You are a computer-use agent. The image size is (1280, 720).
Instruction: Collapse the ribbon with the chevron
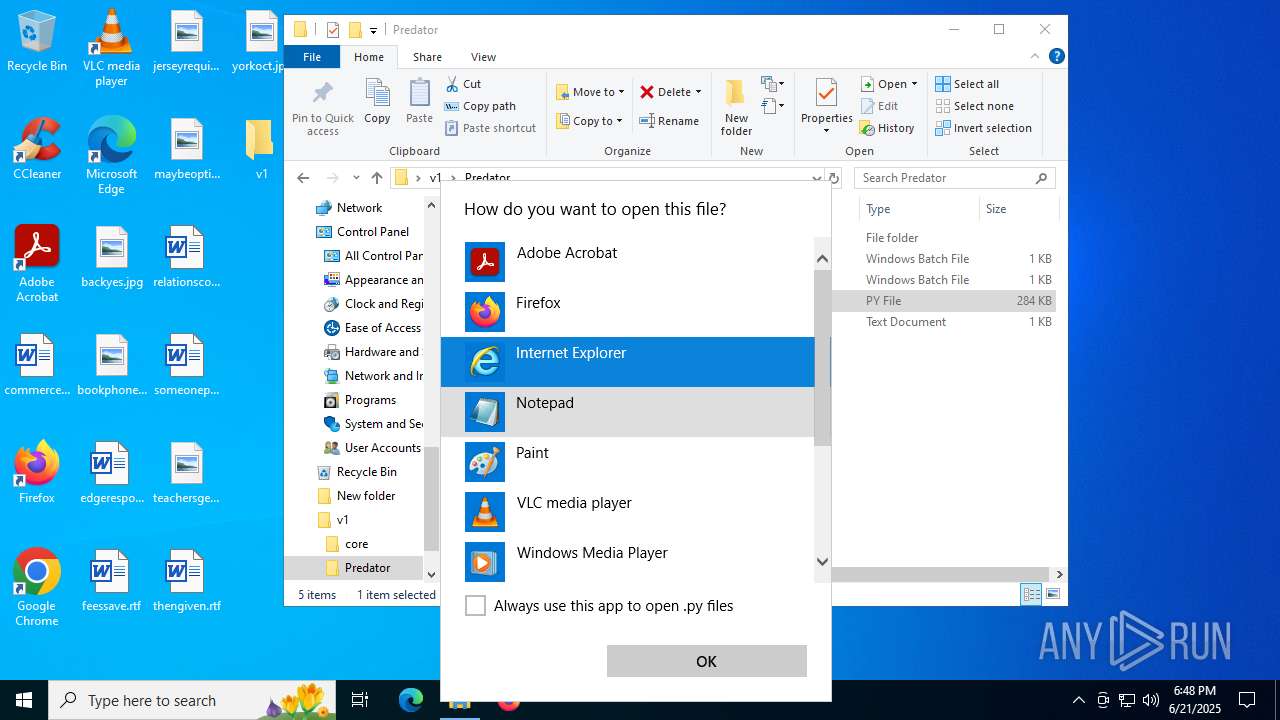coord(1035,57)
